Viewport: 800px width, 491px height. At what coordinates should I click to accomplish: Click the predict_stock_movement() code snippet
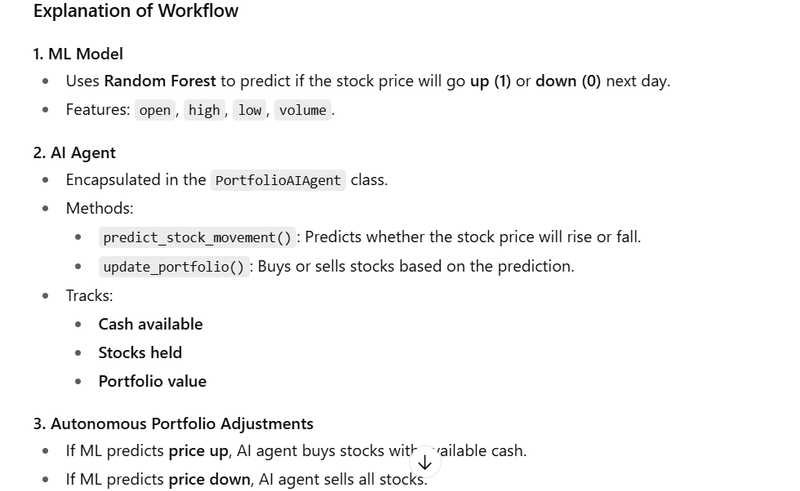click(197, 238)
